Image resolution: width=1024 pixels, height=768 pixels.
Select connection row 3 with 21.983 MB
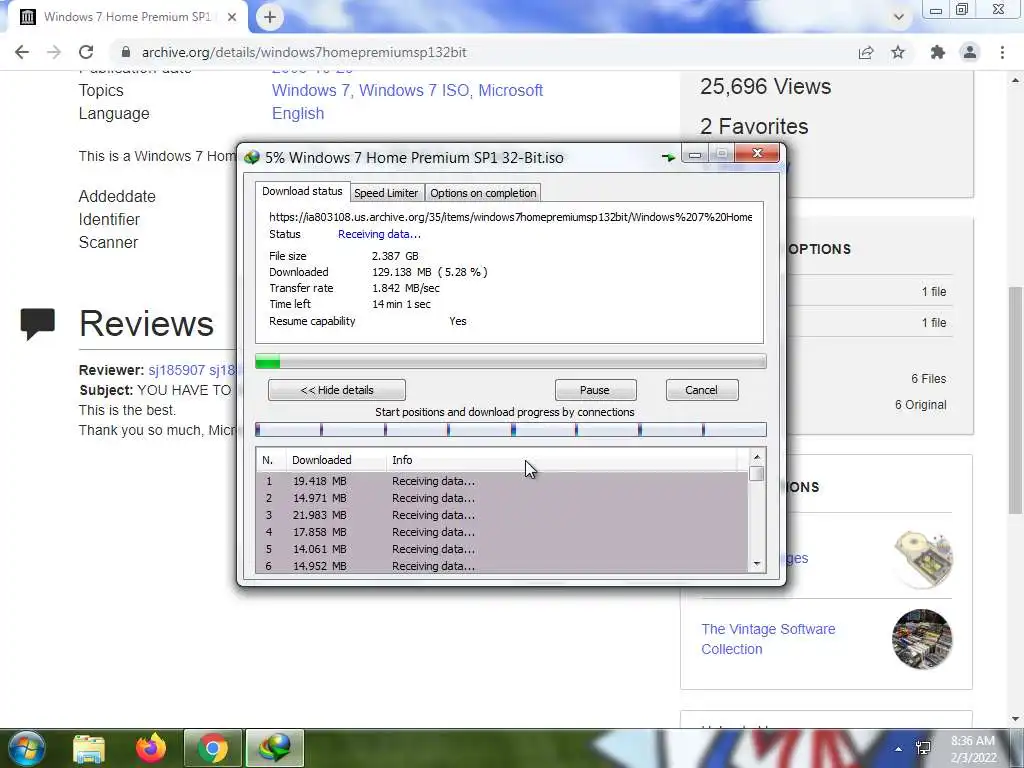coord(502,515)
